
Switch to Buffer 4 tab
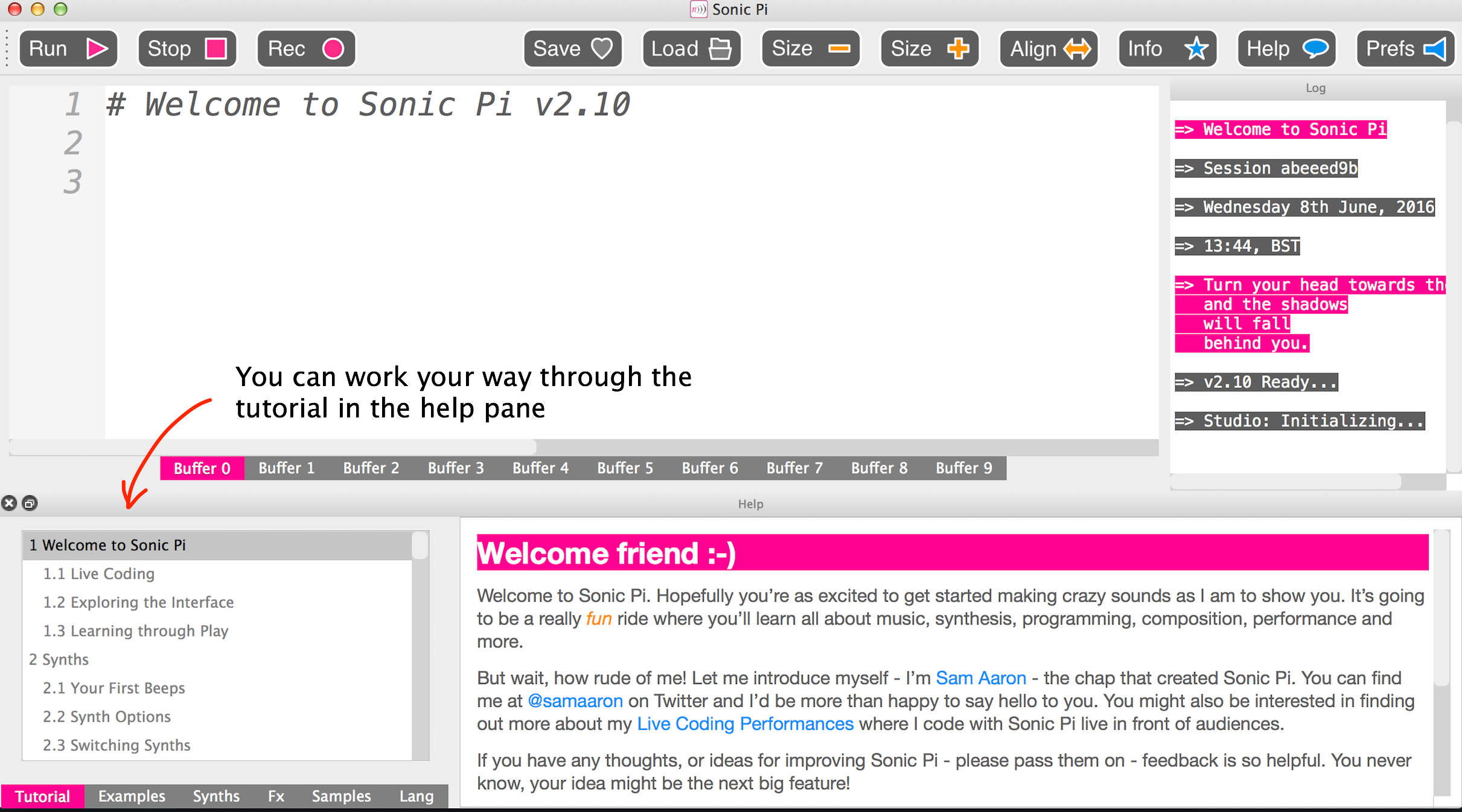[540, 468]
